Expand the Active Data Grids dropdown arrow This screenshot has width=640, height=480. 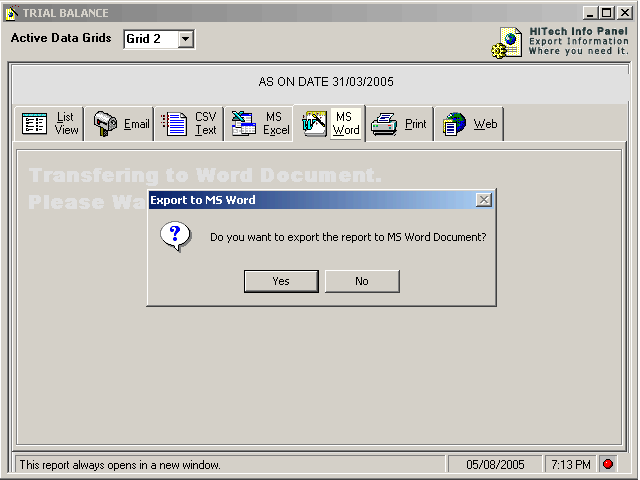click(185, 39)
